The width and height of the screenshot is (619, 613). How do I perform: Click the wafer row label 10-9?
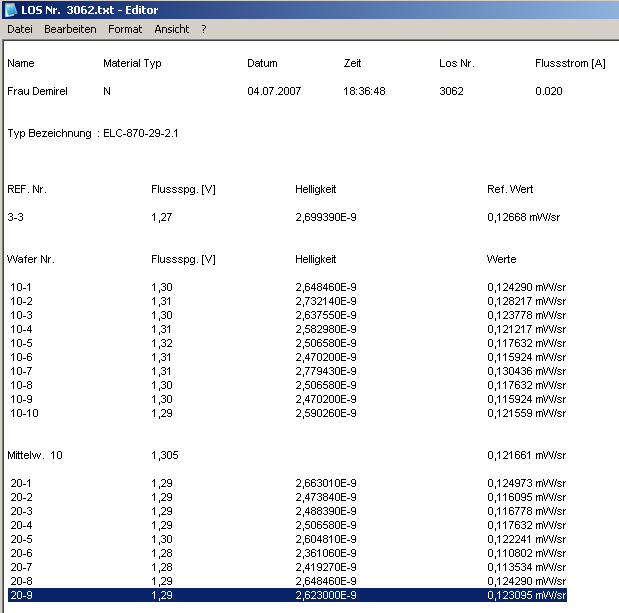pos(21,399)
